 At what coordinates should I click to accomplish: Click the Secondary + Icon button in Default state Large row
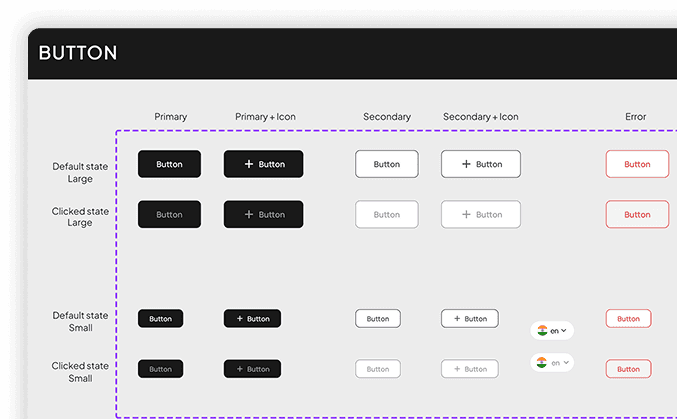(x=481, y=164)
